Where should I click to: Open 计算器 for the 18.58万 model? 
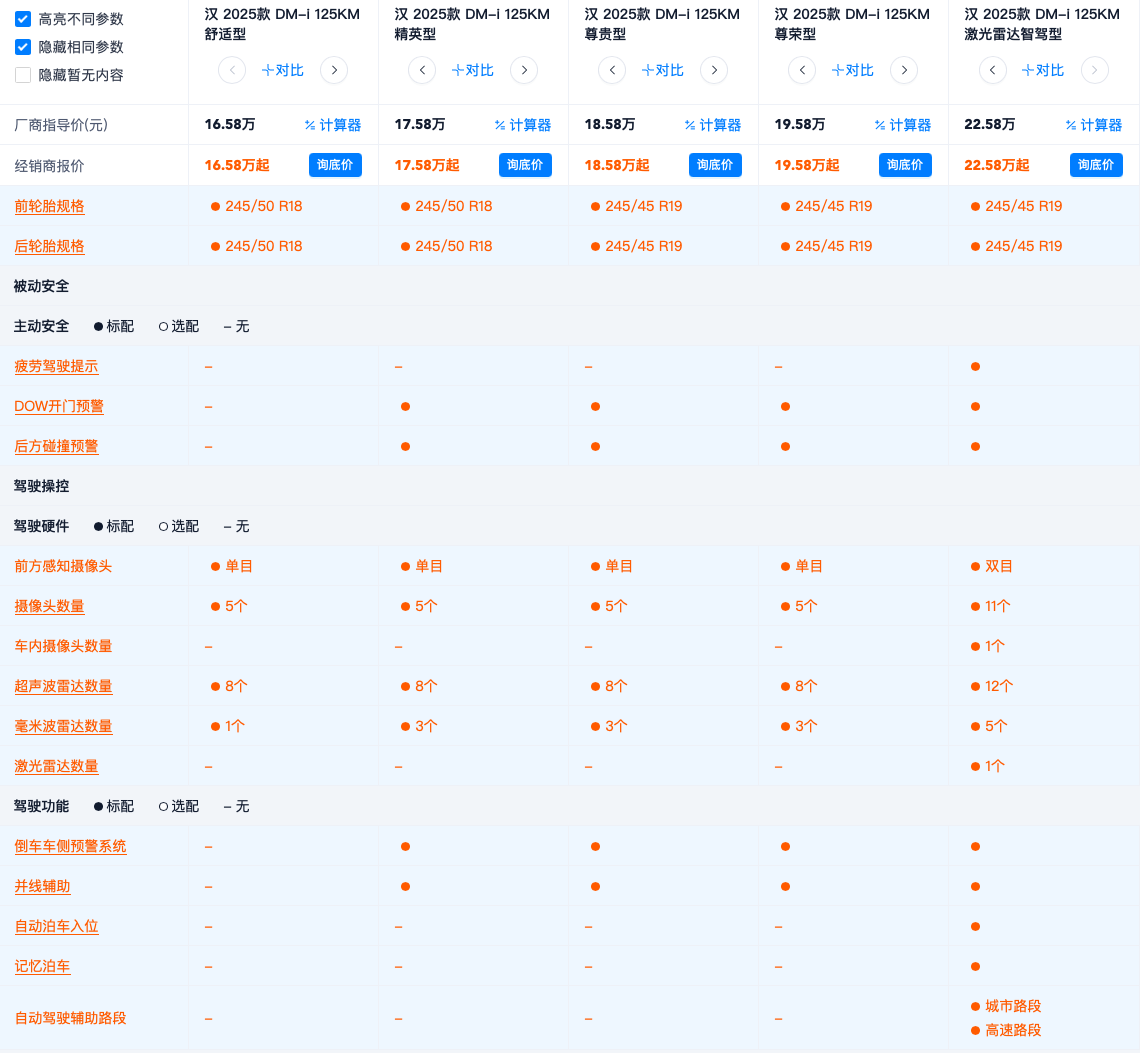click(712, 125)
